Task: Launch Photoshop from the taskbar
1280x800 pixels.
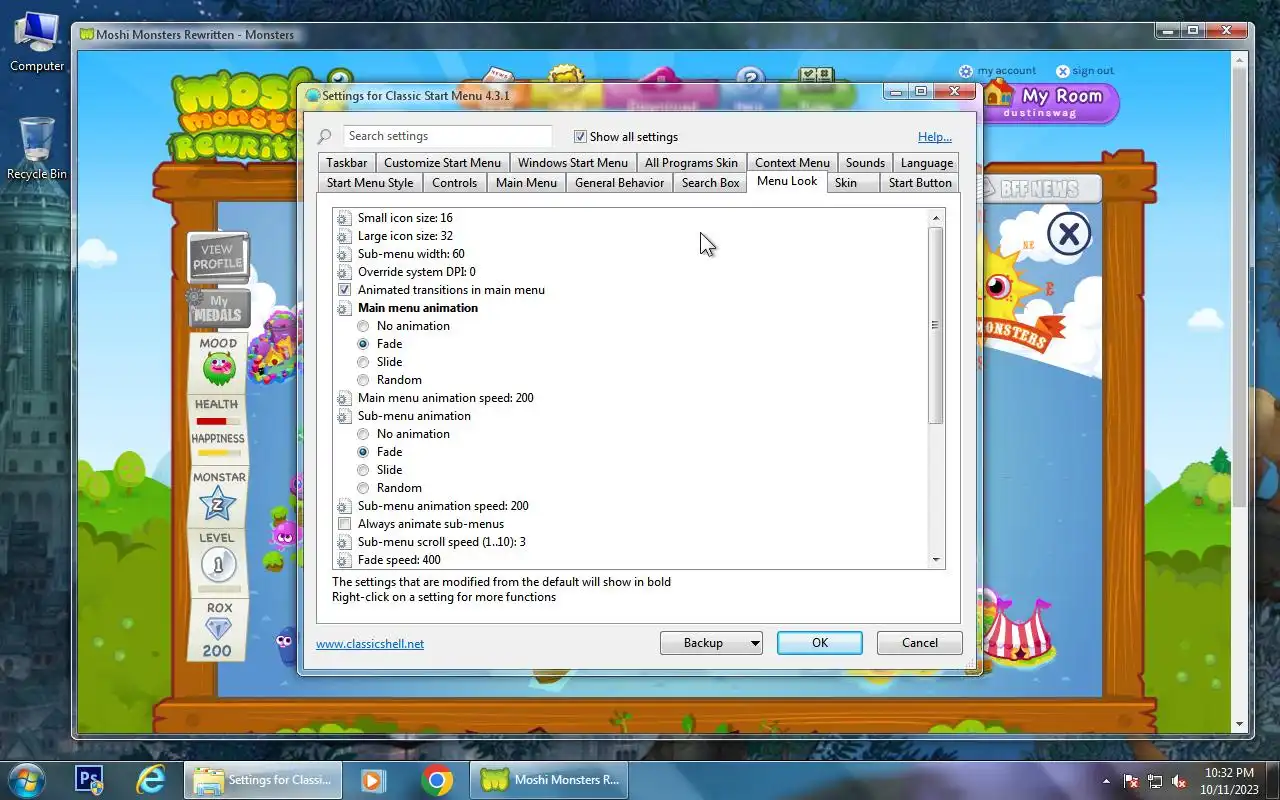Action: click(x=89, y=780)
